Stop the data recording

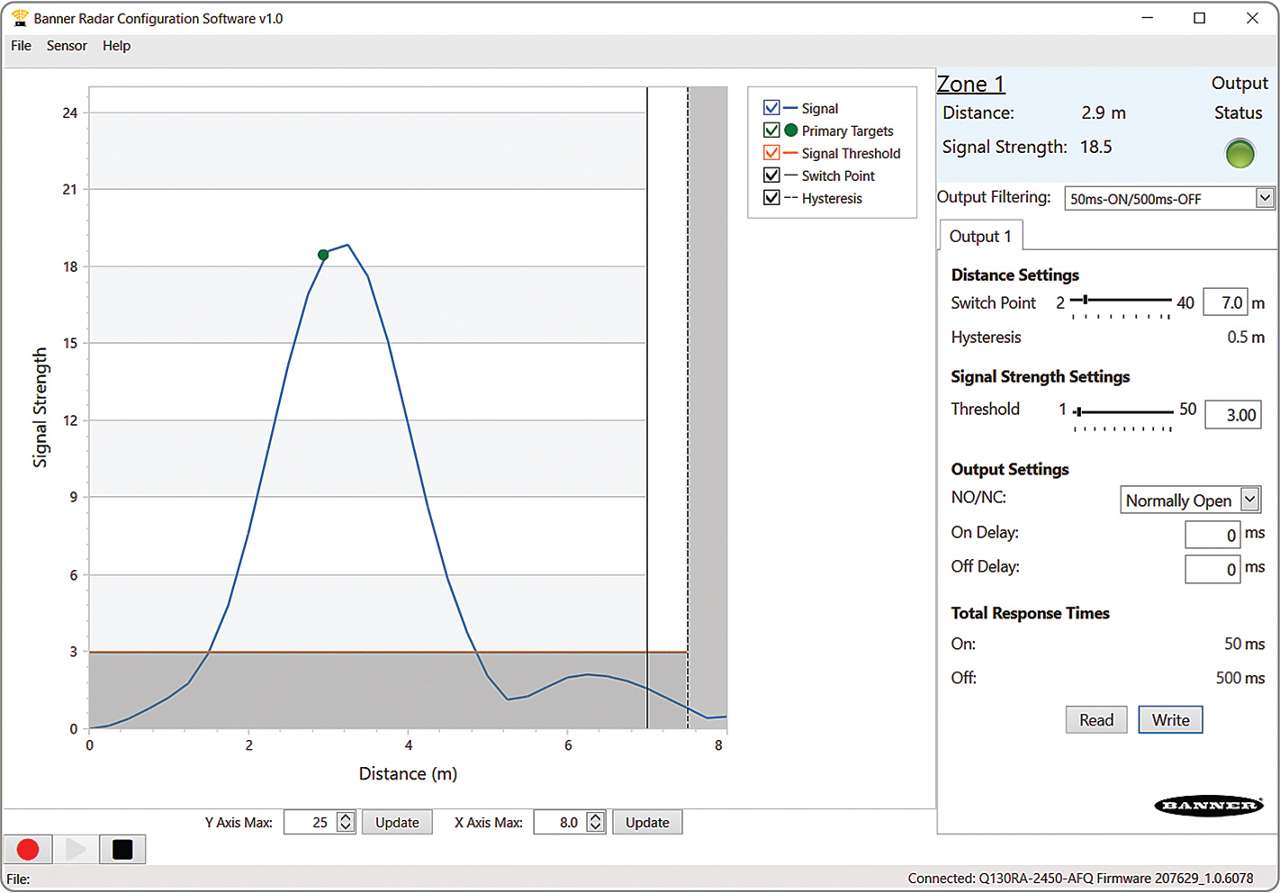(x=122, y=849)
